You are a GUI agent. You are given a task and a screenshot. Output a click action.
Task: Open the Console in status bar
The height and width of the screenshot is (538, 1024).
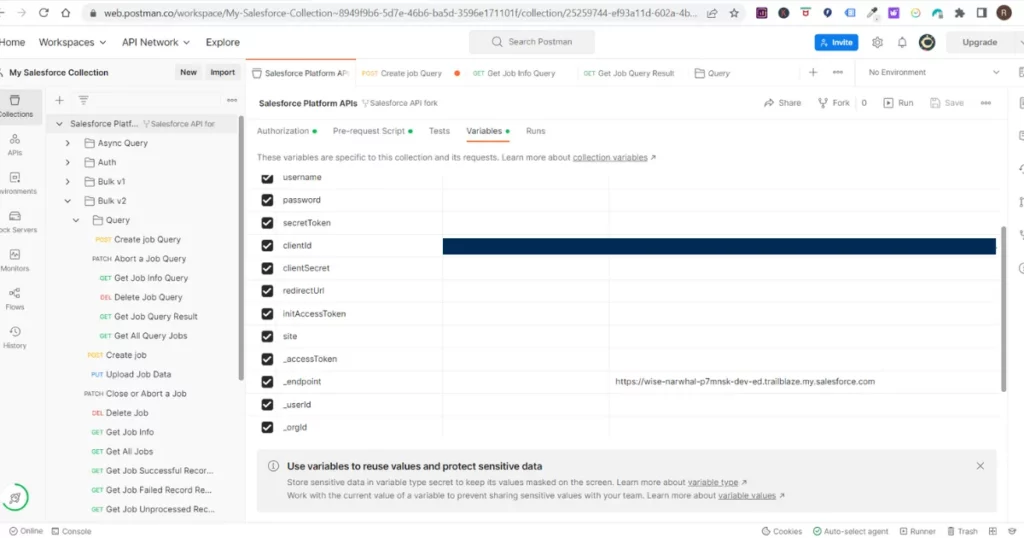click(71, 531)
